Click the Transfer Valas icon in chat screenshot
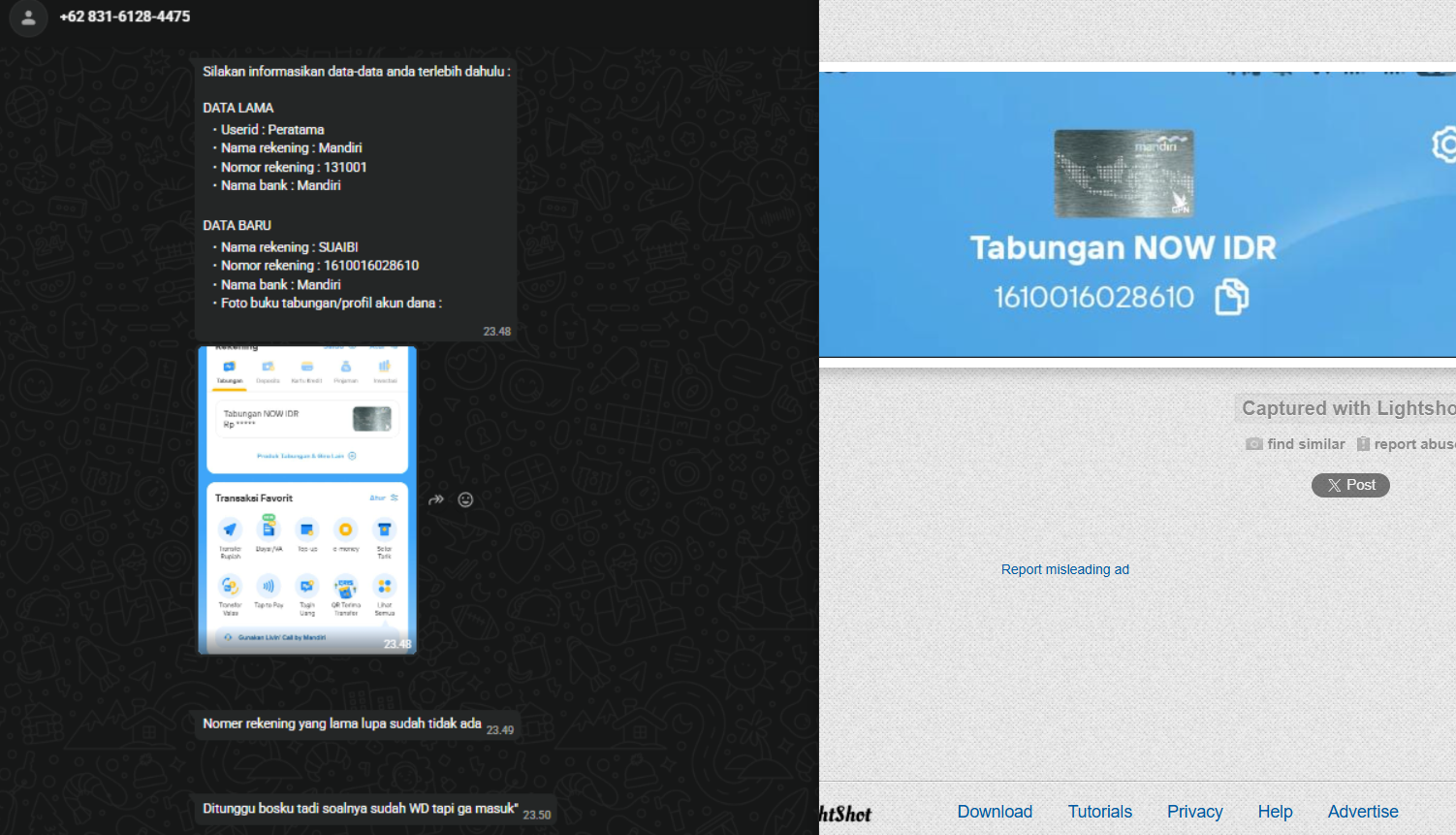 tap(230, 587)
